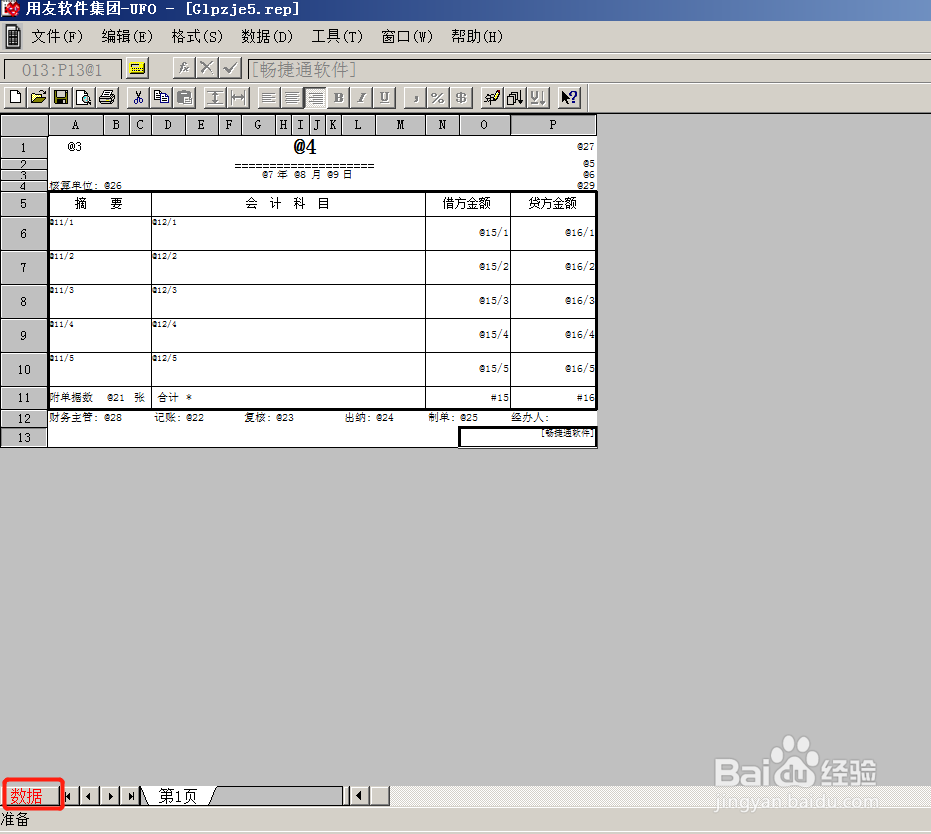The image size is (931, 834).
Task: Click the calculator icon left of 文件 menu
Action: point(13,37)
